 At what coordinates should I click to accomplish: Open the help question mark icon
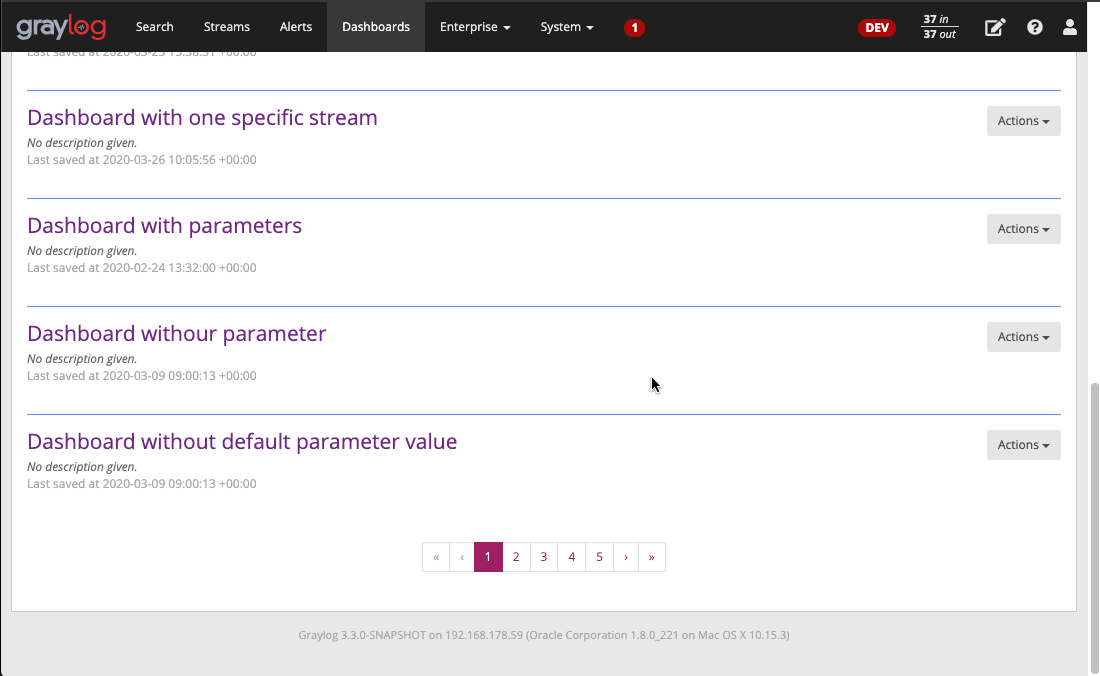[x=1035, y=27]
